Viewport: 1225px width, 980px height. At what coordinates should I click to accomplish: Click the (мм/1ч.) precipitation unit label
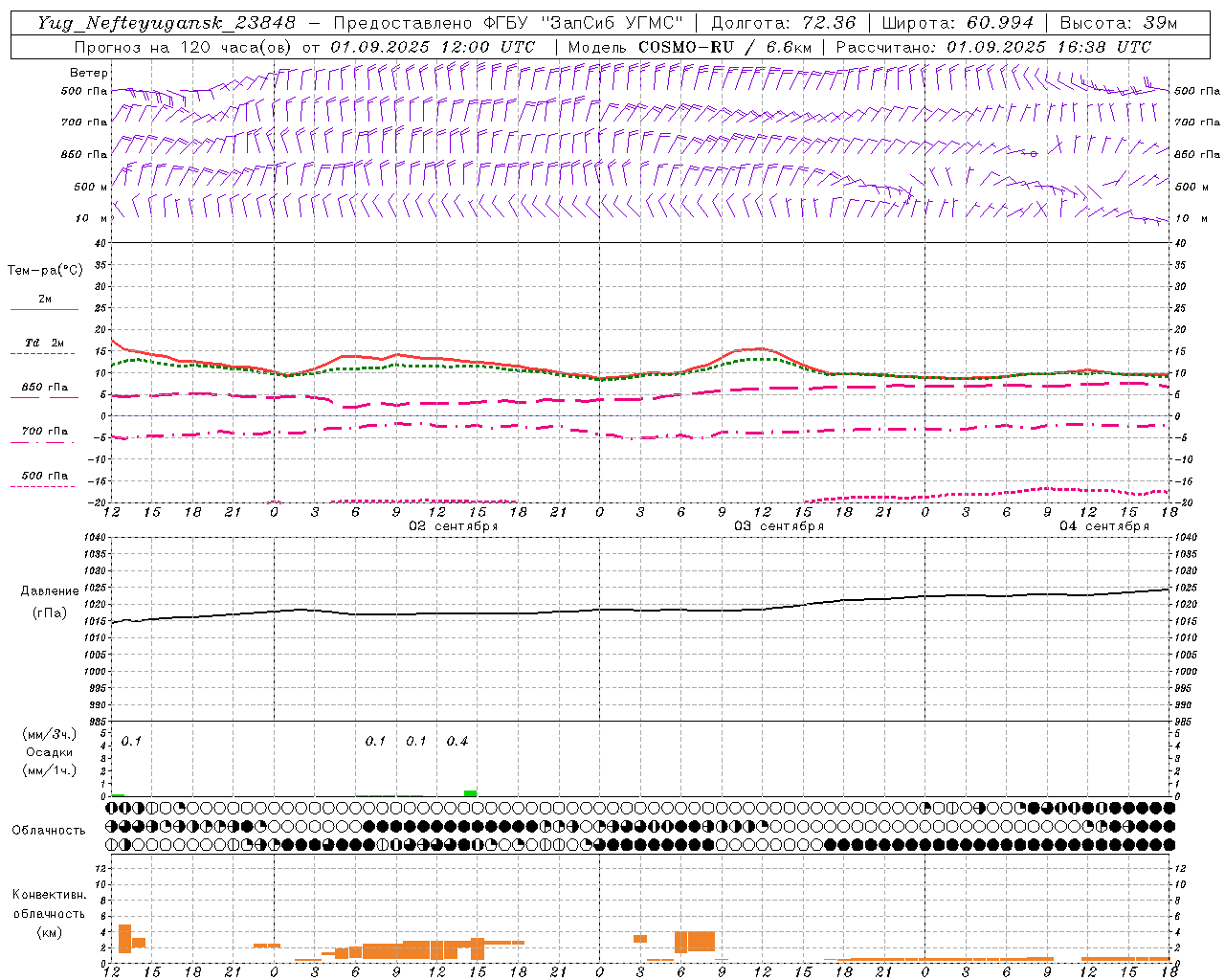tap(49, 770)
